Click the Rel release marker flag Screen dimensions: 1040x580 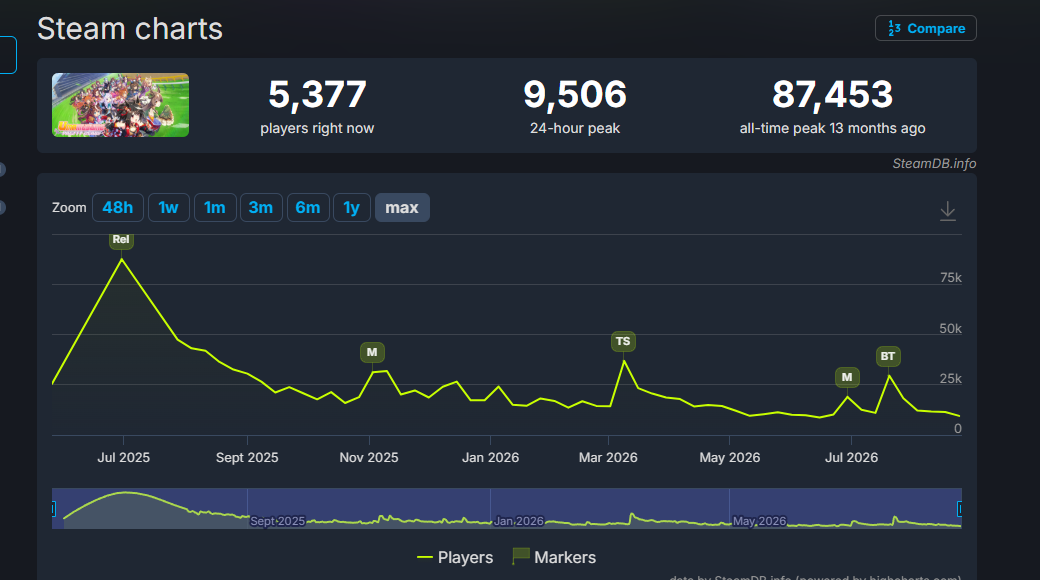click(121, 240)
